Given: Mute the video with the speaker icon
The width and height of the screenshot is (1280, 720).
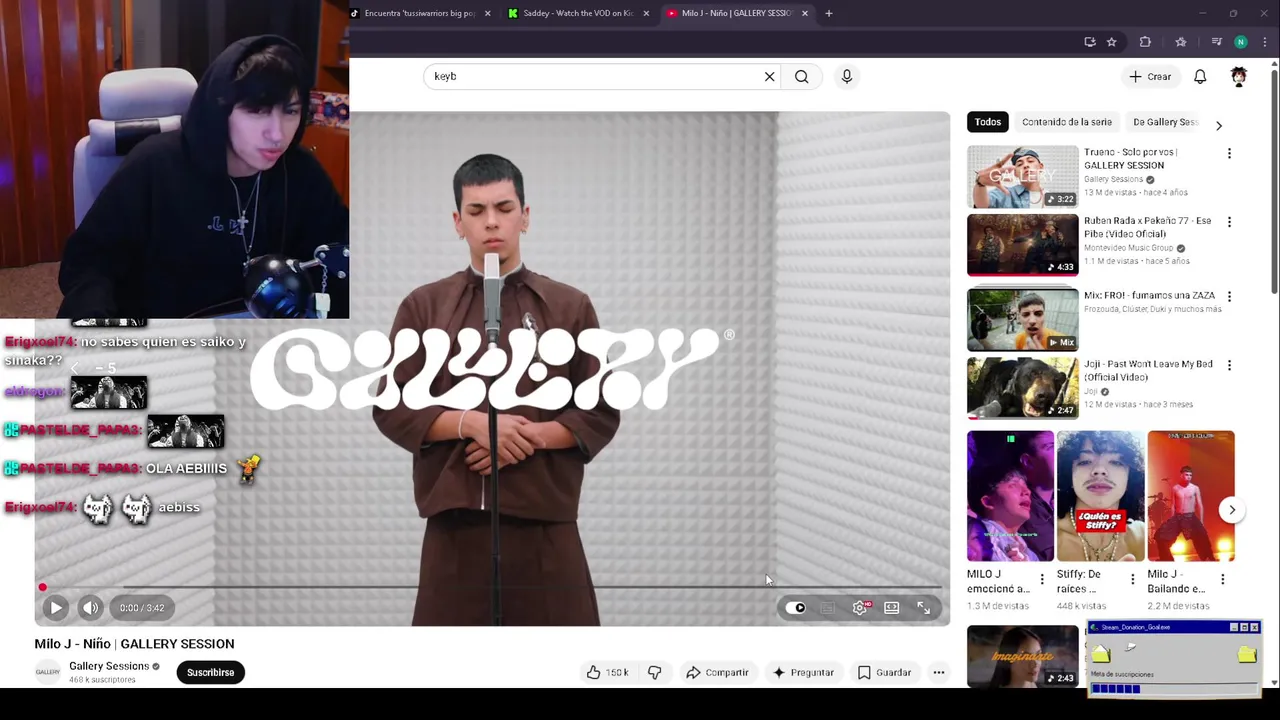Looking at the screenshot, I should coord(90,607).
